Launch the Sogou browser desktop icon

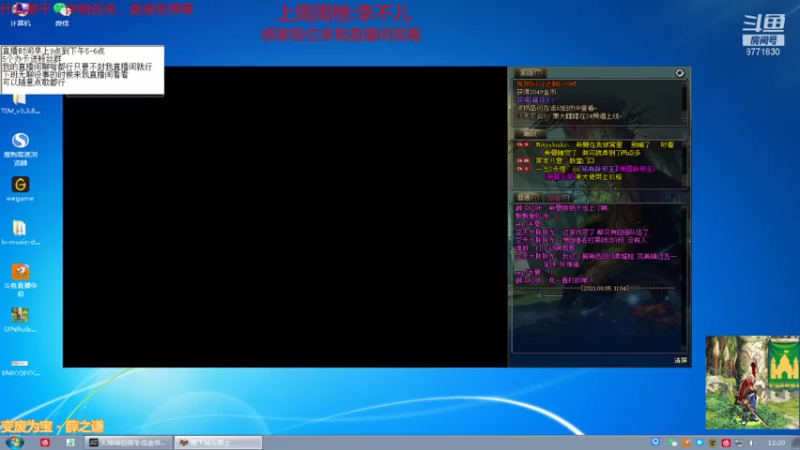(20, 148)
